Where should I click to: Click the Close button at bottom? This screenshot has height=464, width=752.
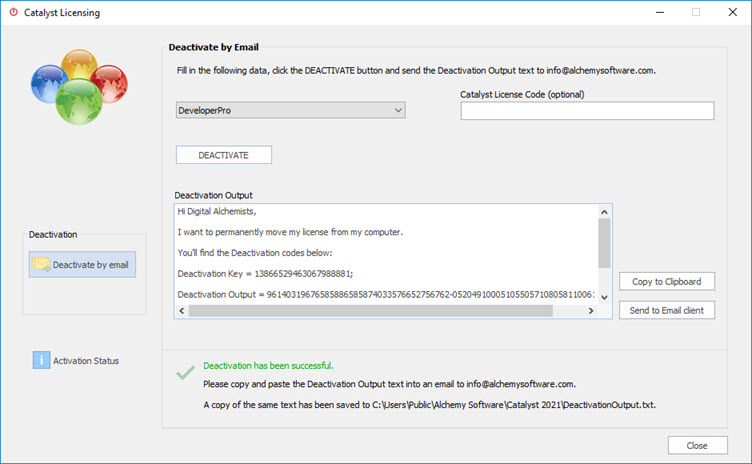pos(697,445)
